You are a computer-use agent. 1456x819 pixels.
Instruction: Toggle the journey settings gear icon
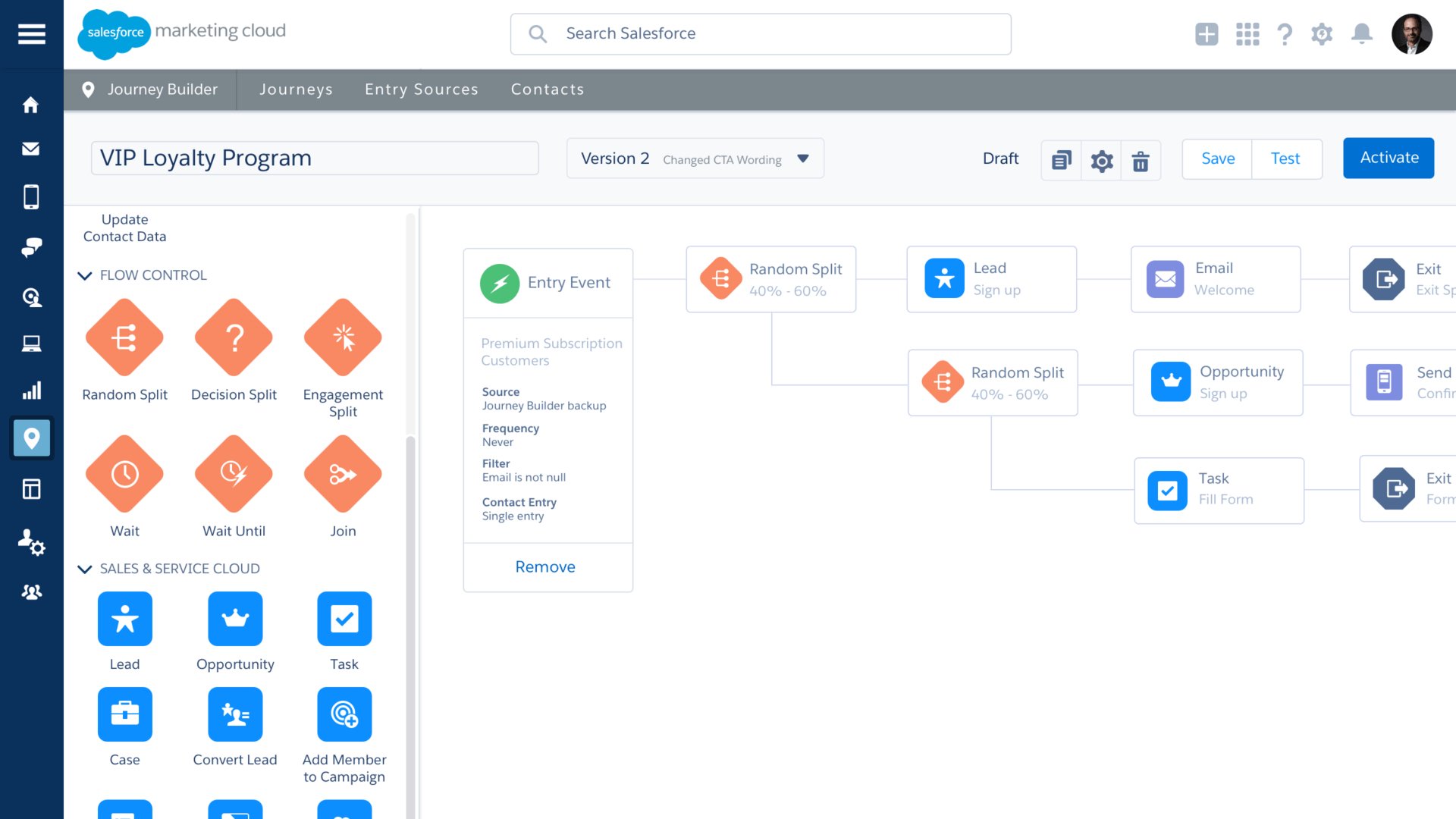(1100, 160)
